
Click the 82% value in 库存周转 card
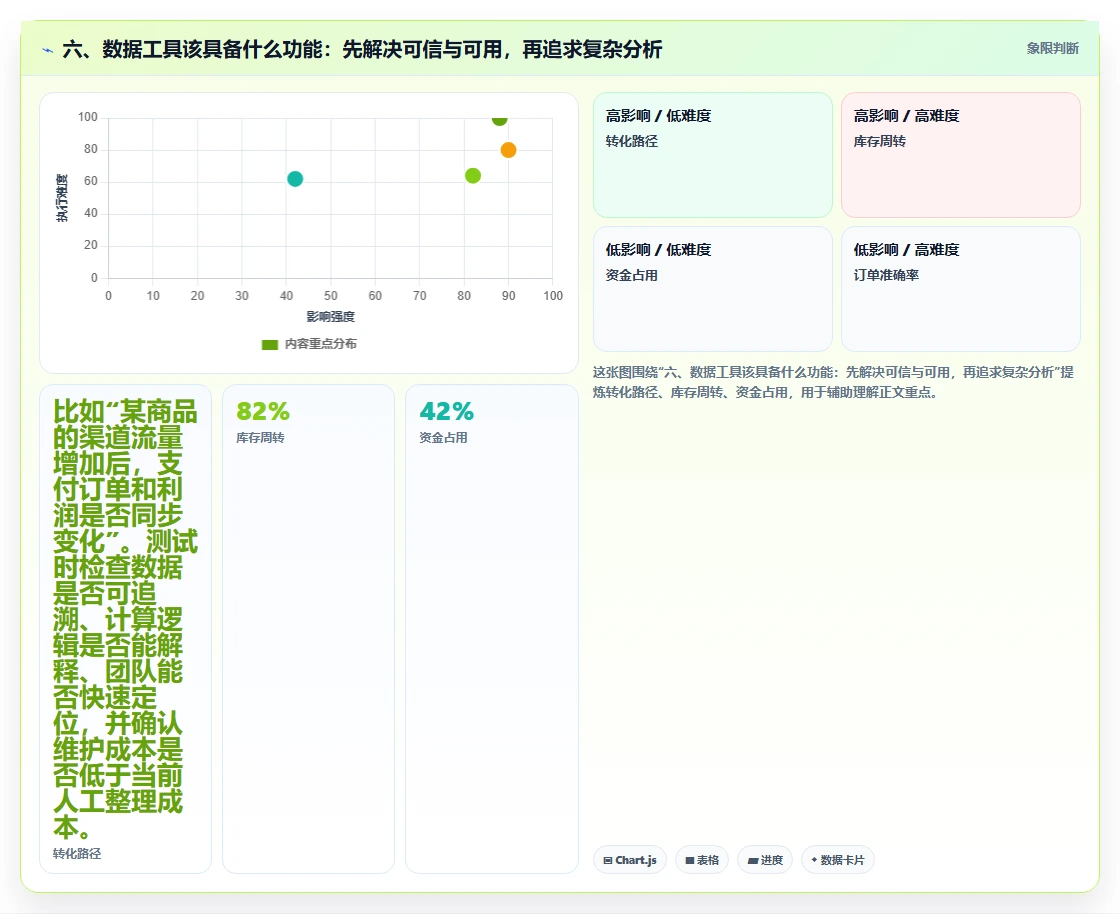click(263, 411)
